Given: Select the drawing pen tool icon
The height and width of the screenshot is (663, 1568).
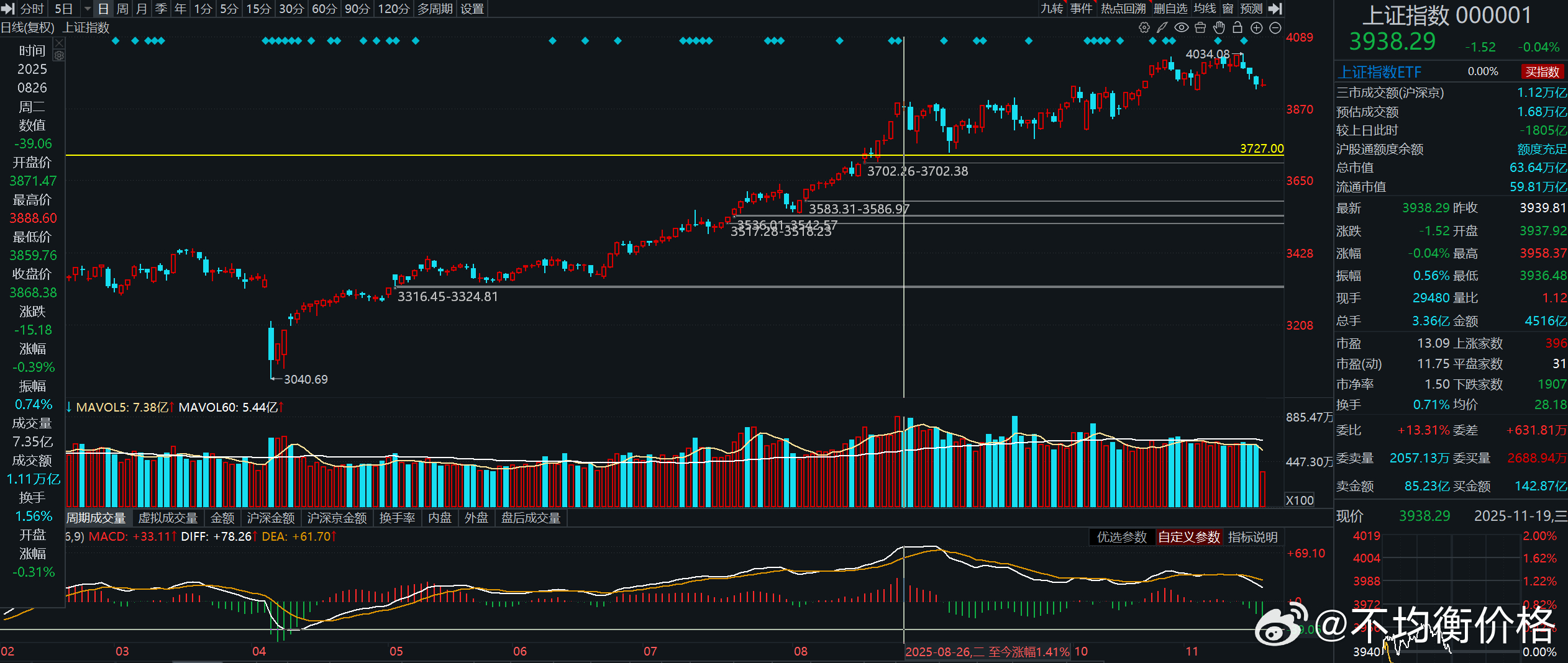Looking at the screenshot, I should pos(1162,27).
